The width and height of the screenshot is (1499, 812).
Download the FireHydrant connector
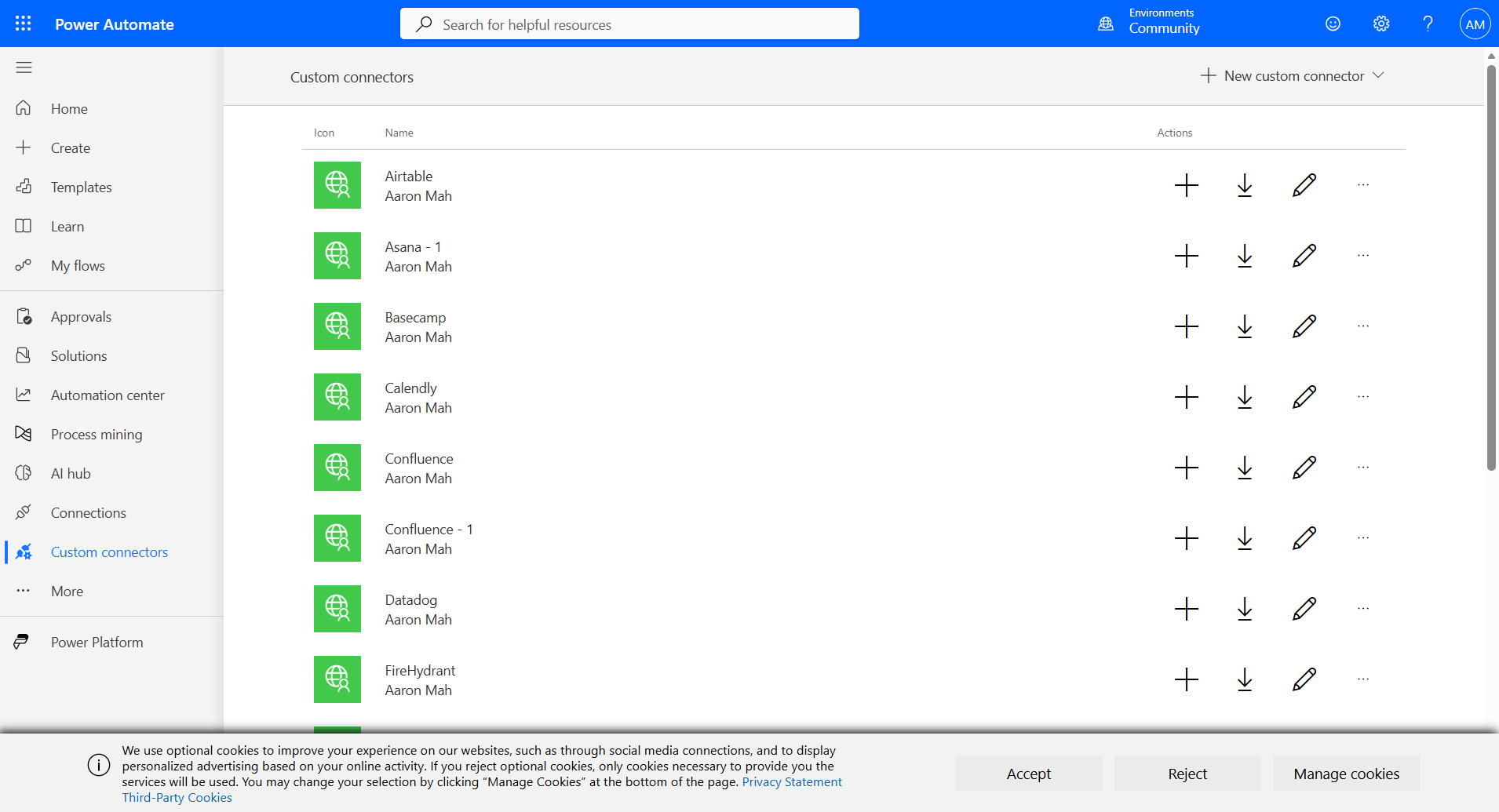point(1245,679)
